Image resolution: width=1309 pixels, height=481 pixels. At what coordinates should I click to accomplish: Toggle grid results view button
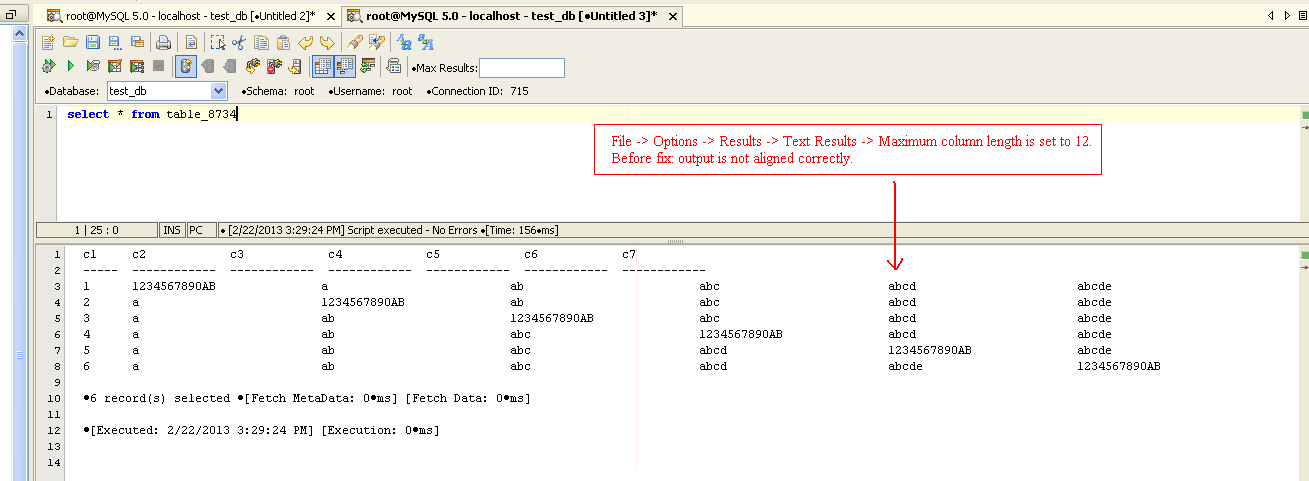click(322, 66)
